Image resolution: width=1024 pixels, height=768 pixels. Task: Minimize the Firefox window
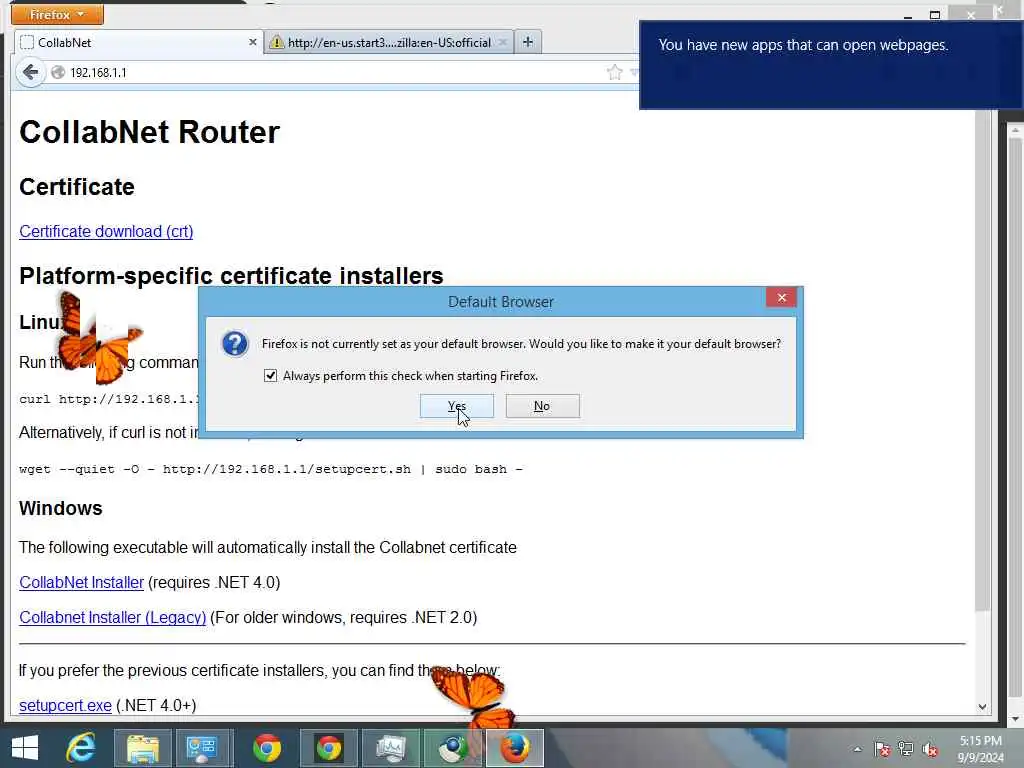[x=908, y=15]
